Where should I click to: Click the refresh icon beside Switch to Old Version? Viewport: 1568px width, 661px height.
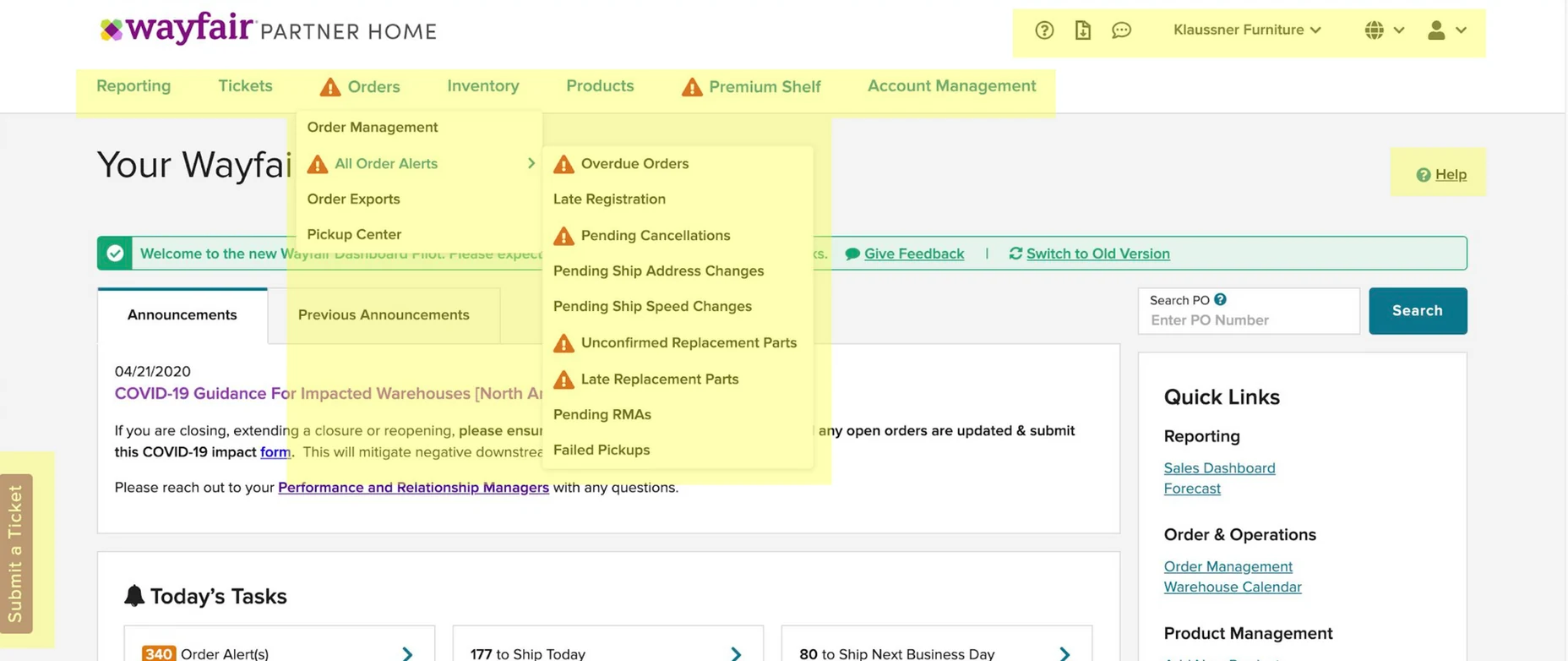(x=1015, y=254)
